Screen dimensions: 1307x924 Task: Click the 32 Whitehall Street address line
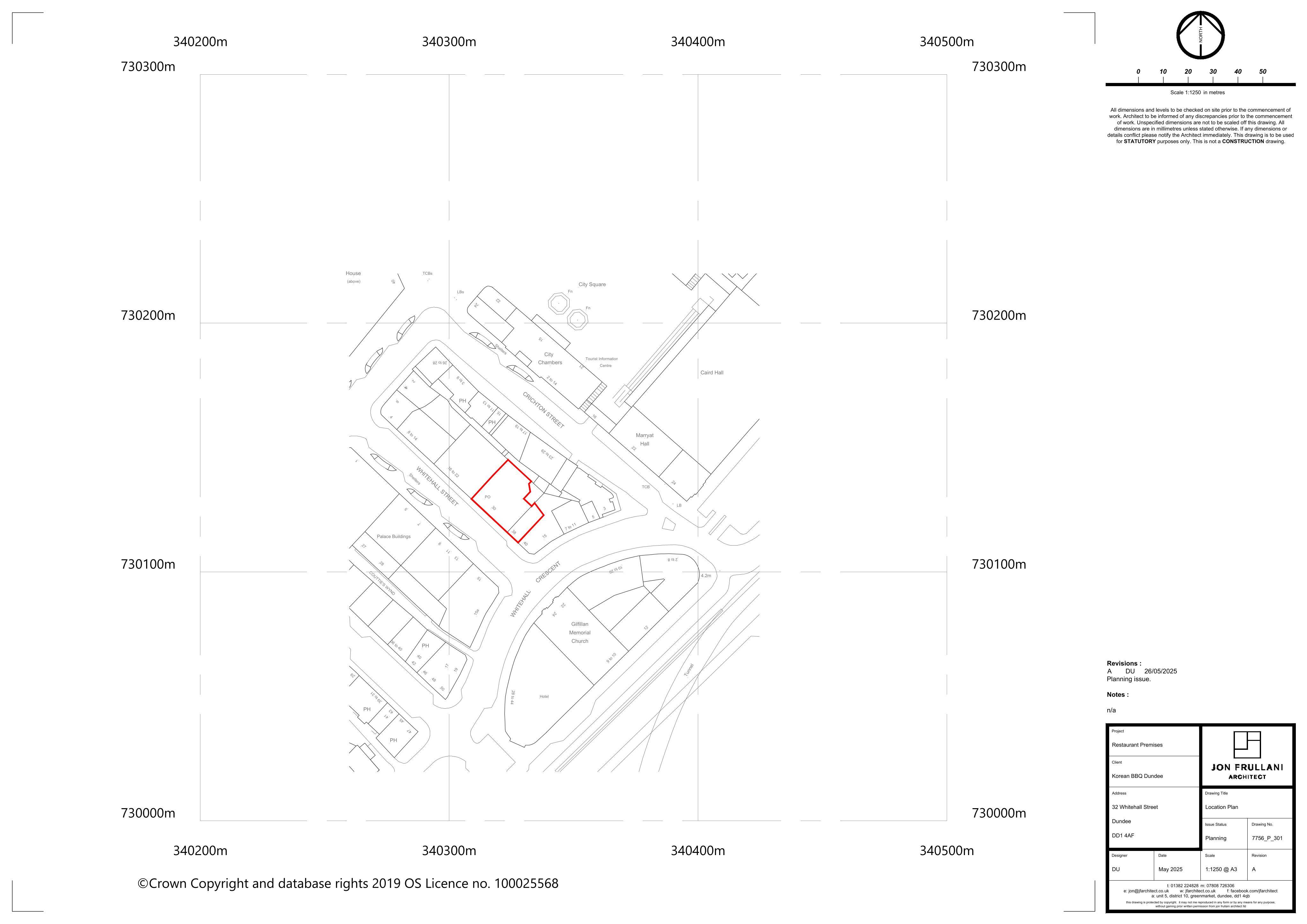click(x=1134, y=807)
